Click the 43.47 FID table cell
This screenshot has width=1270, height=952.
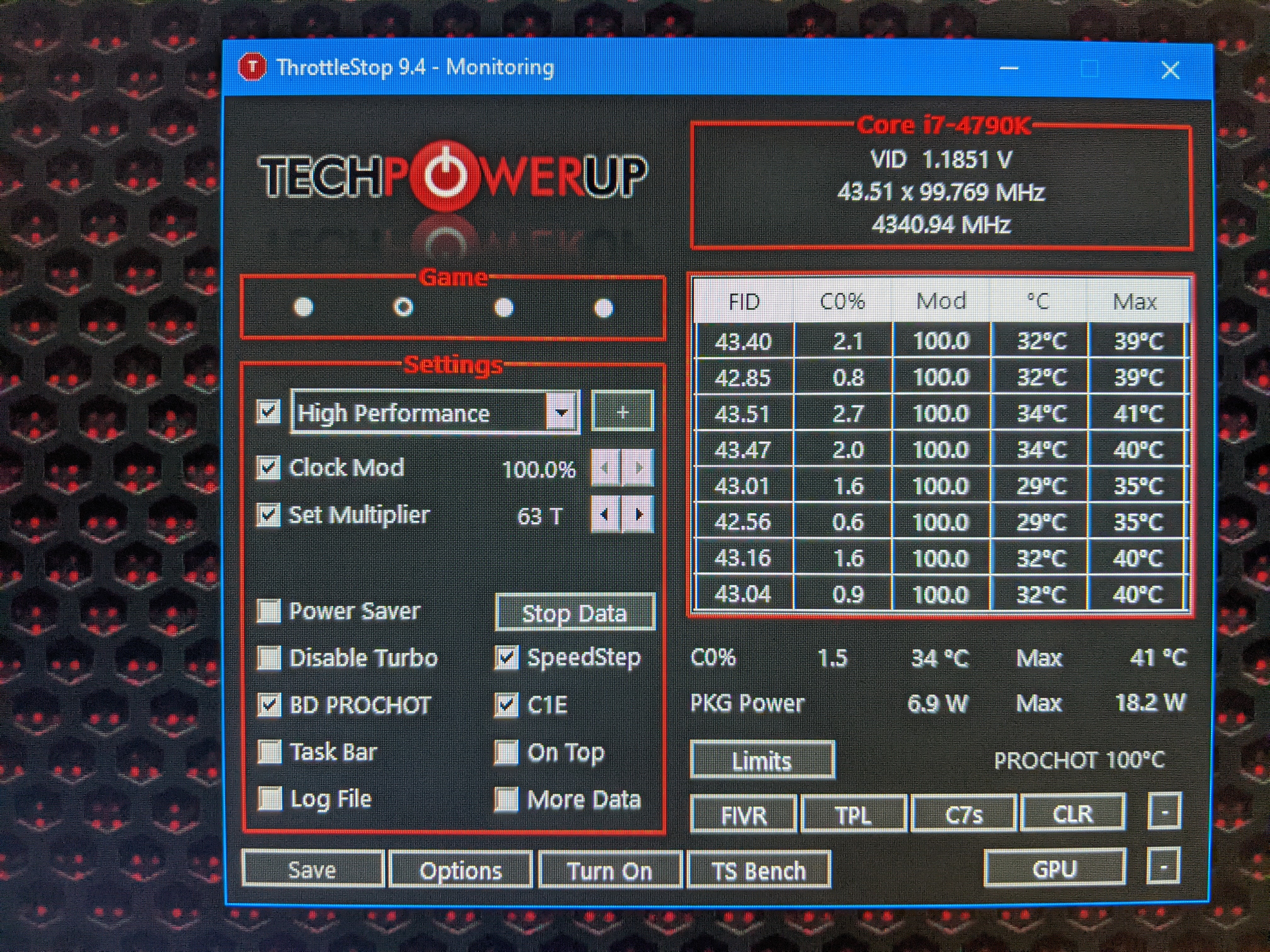pyautogui.click(x=744, y=449)
